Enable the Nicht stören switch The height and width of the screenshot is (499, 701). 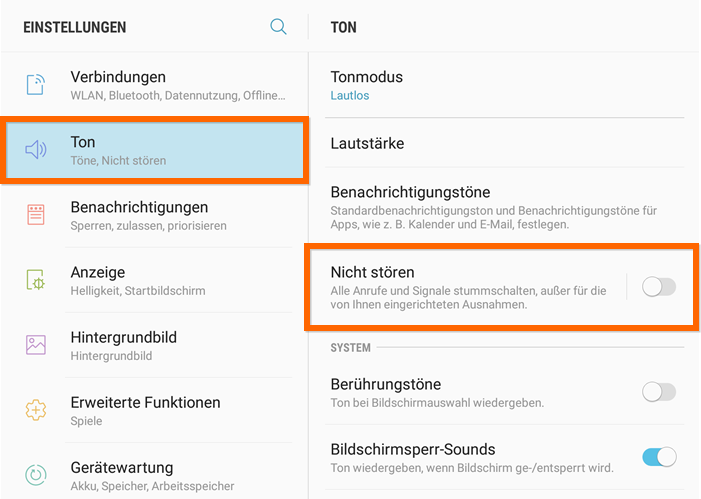tap(659, 287)
